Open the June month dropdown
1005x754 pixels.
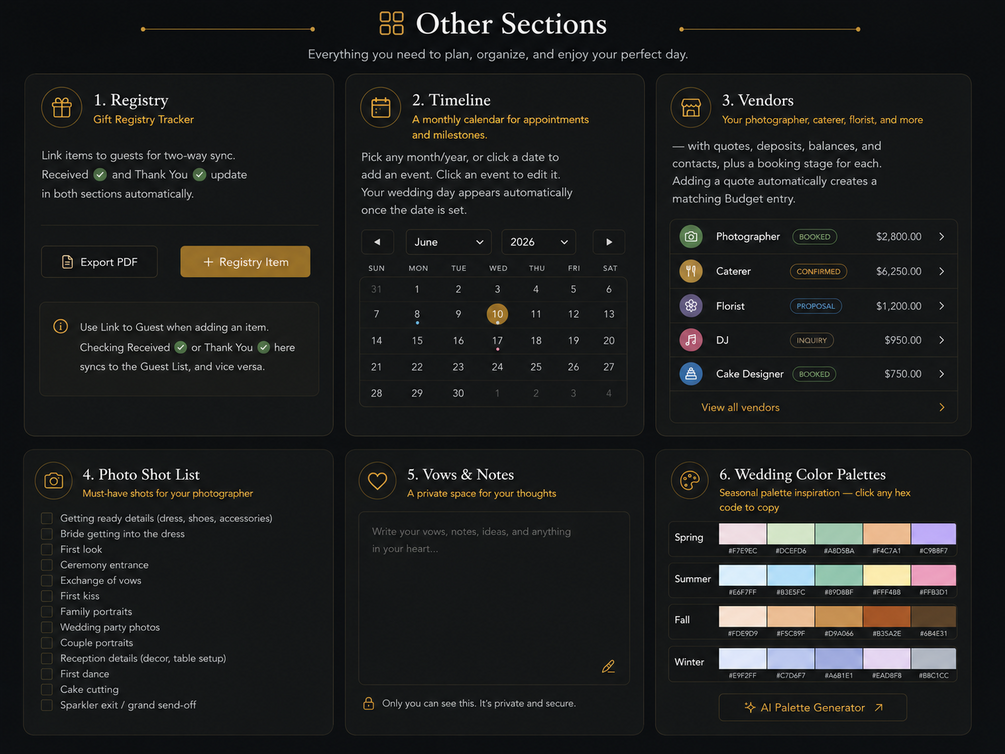tap(448, 242)
